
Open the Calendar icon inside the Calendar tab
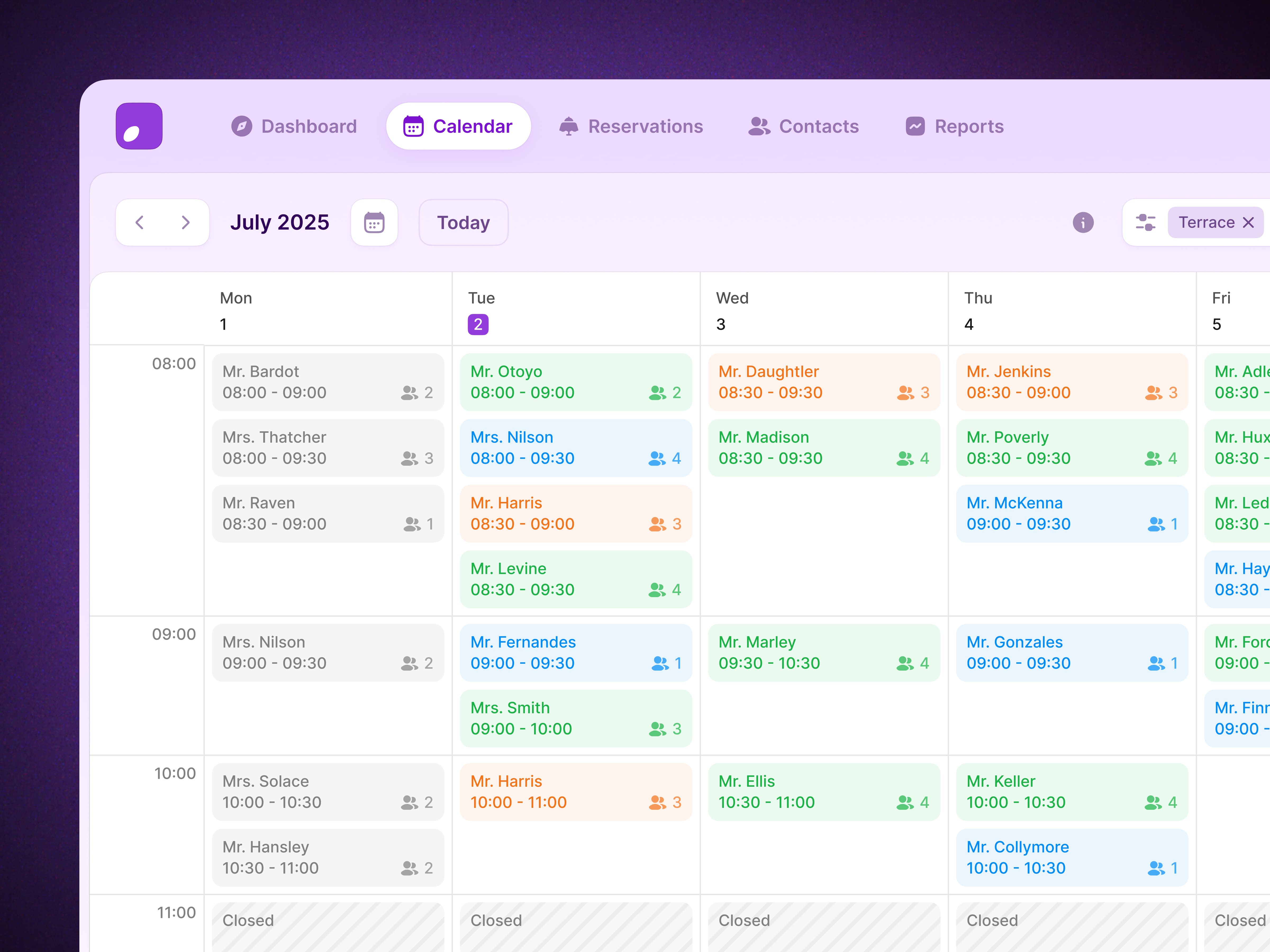tap(413, 126)
